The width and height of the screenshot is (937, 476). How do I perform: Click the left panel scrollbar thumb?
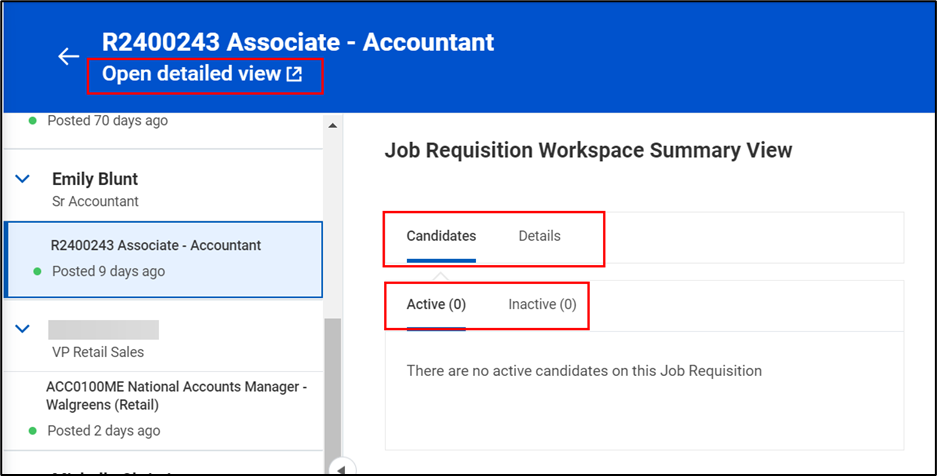pos(333,390)
